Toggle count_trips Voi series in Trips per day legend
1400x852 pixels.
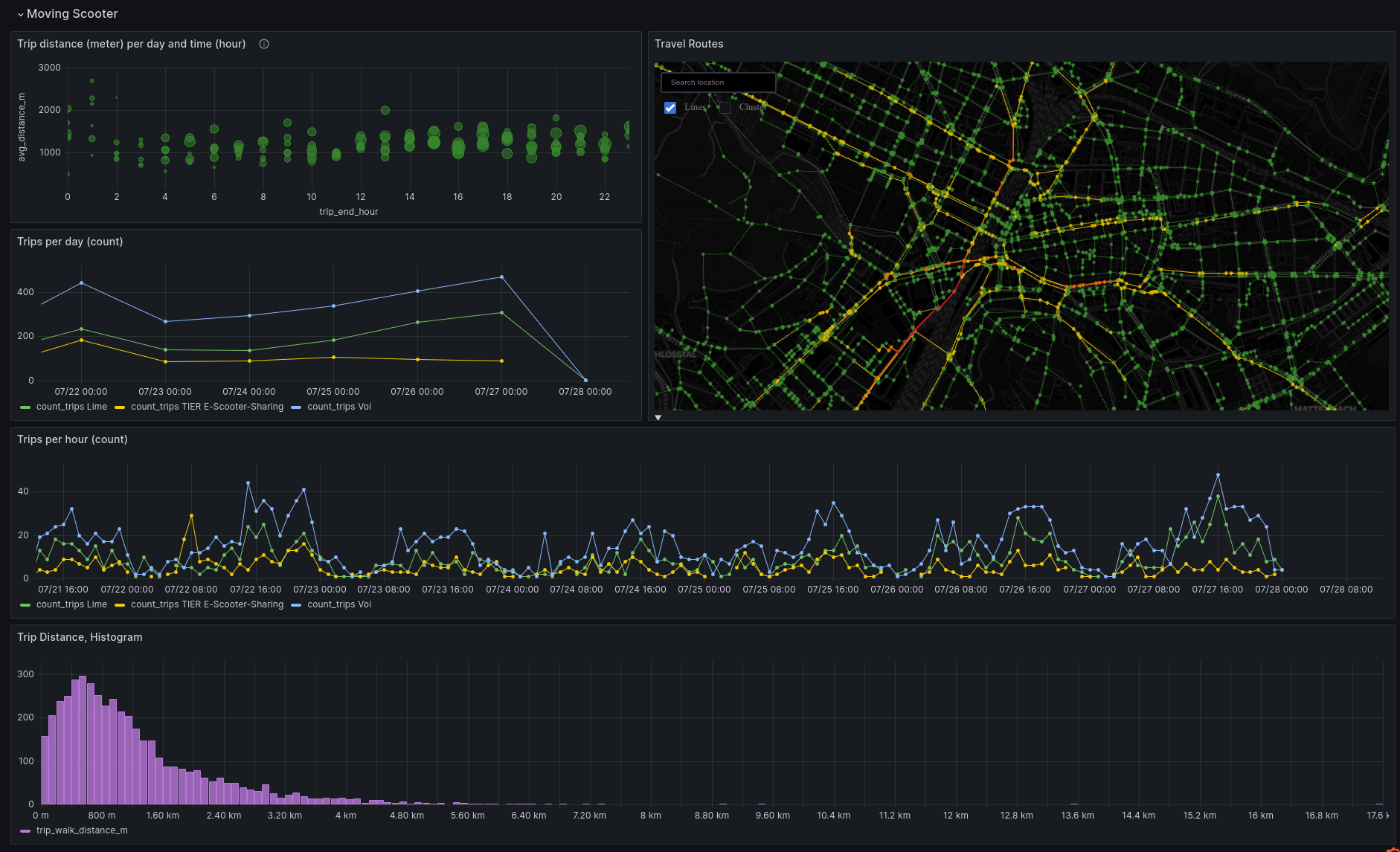coord(339,407)
